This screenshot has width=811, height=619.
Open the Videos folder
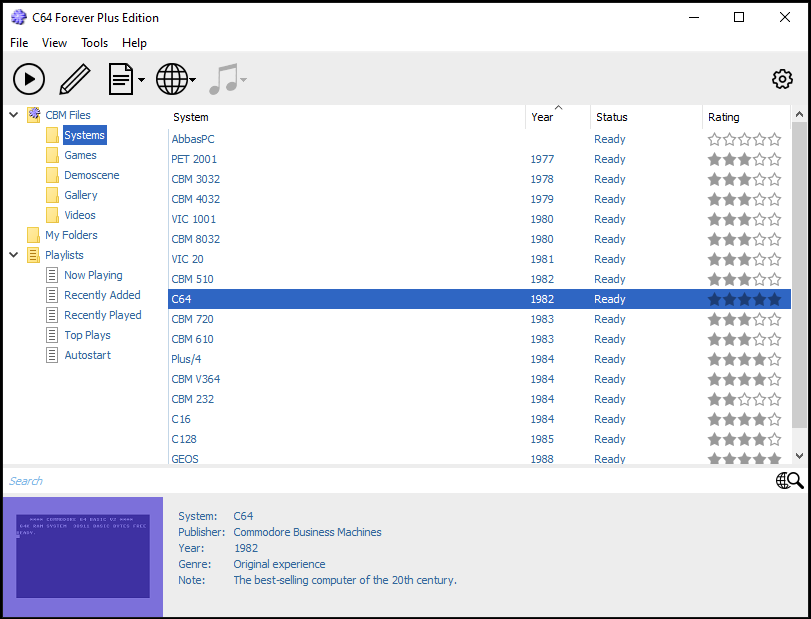click(80, 215)
